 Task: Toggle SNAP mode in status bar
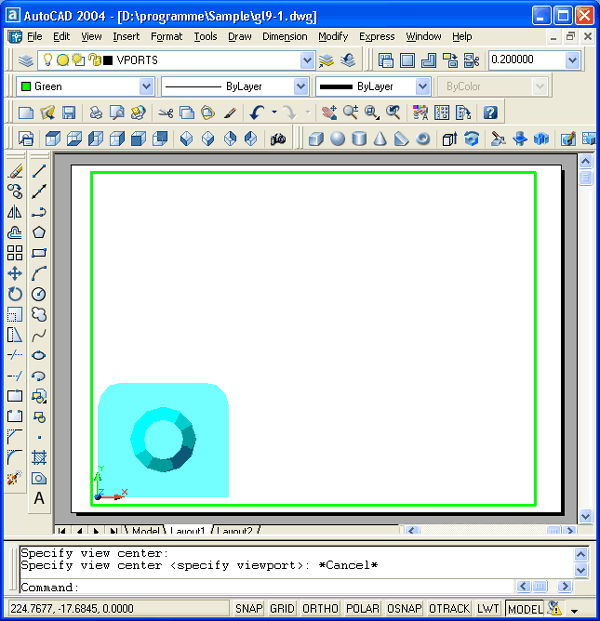(x=250, y=608)
